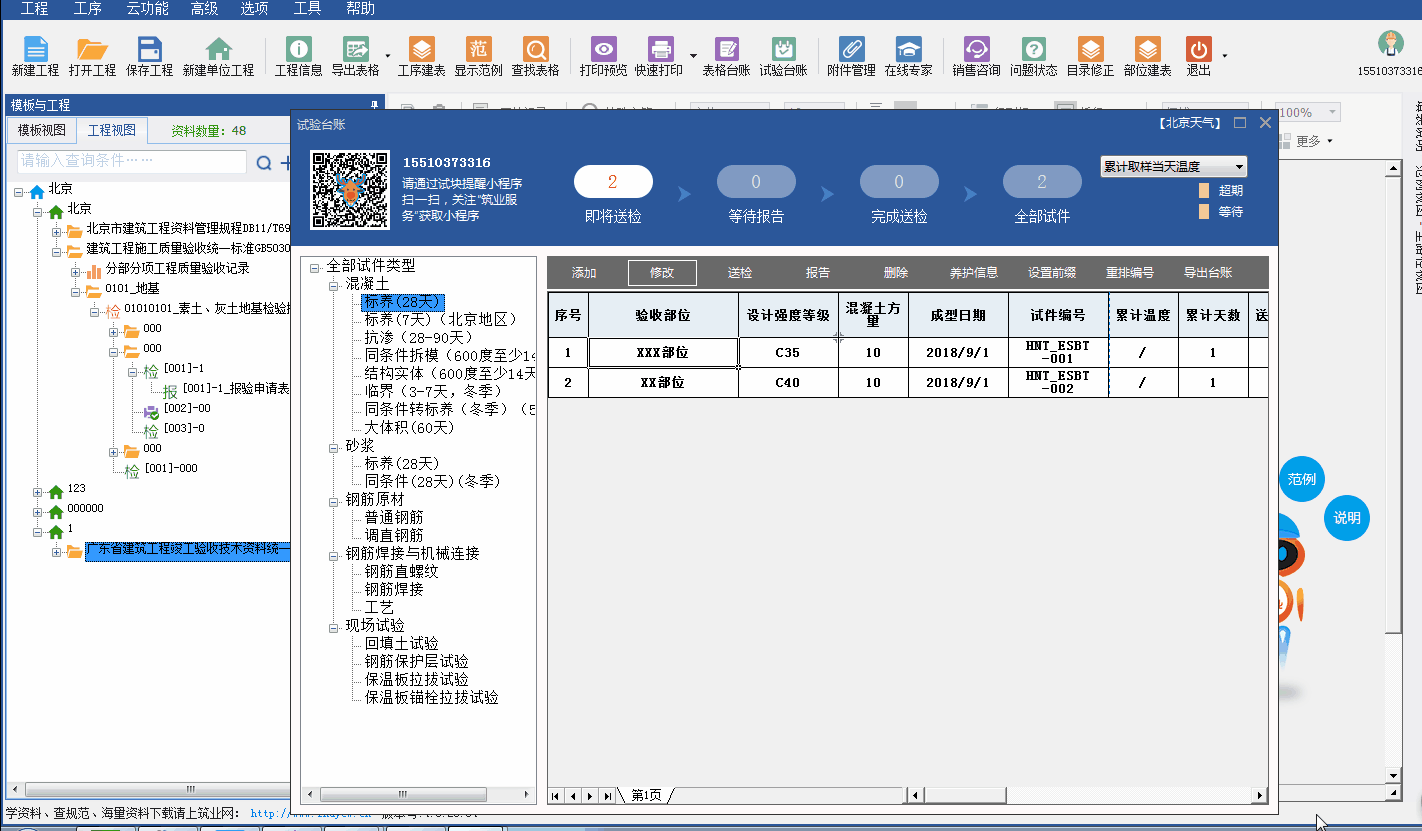1422x831 pixels.
Task: Open 打印预览 print preview icon
Action: coord(603,49)
